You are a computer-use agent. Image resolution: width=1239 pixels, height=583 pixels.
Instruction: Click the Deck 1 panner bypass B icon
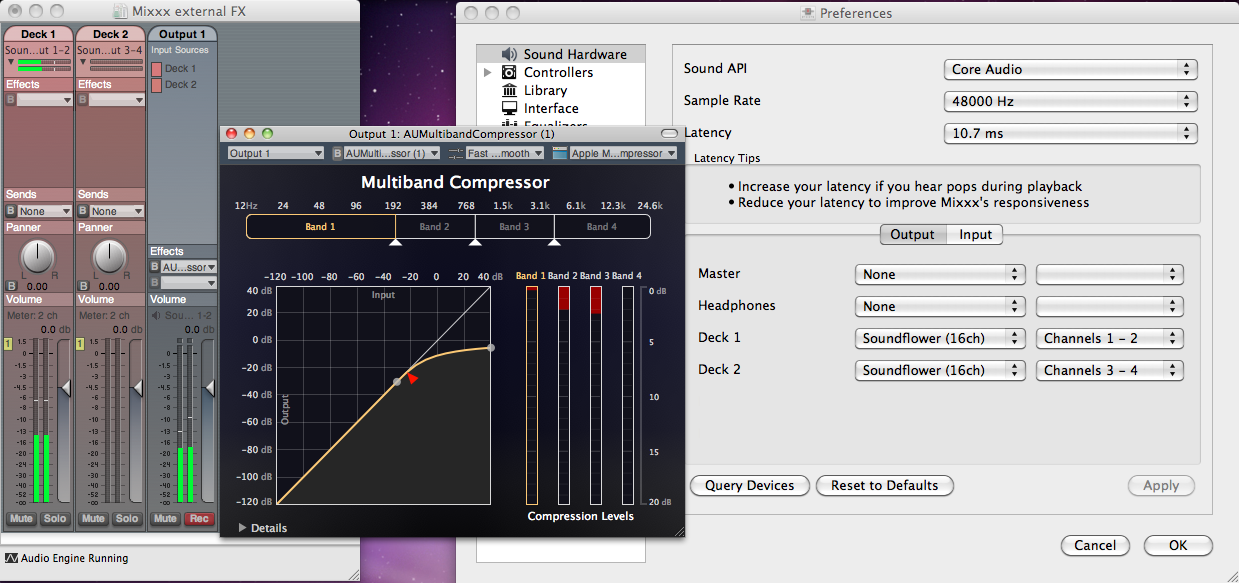[11, 286]
